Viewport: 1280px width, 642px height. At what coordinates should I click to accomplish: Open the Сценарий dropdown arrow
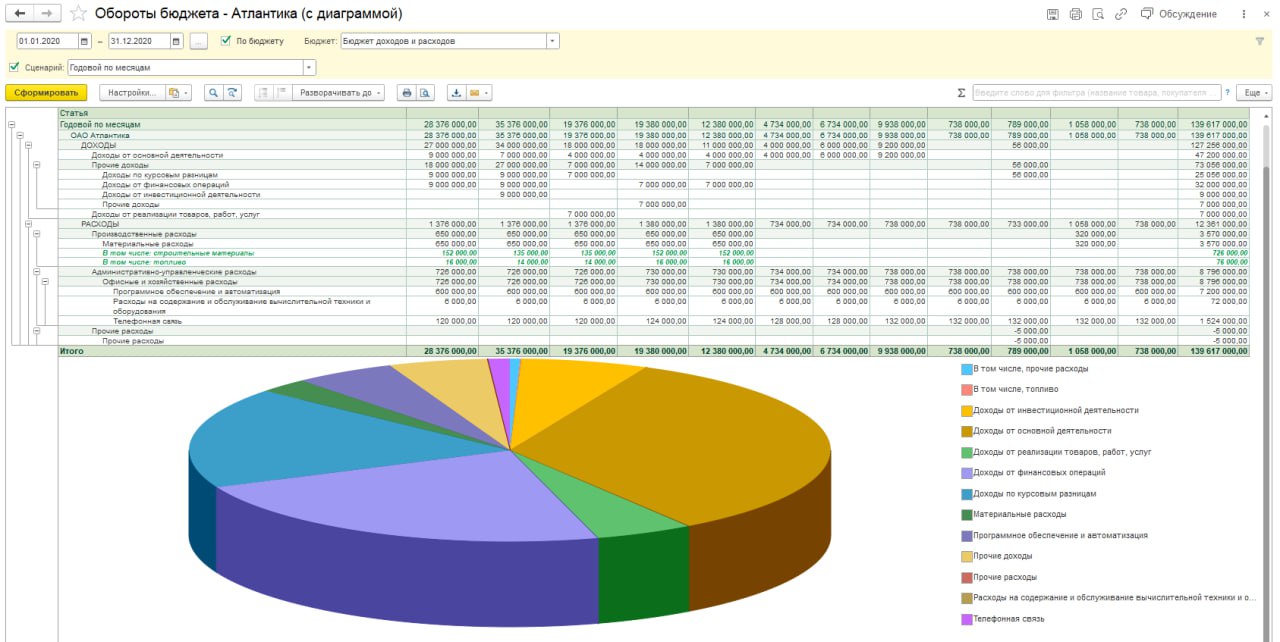tap(309, 67)
